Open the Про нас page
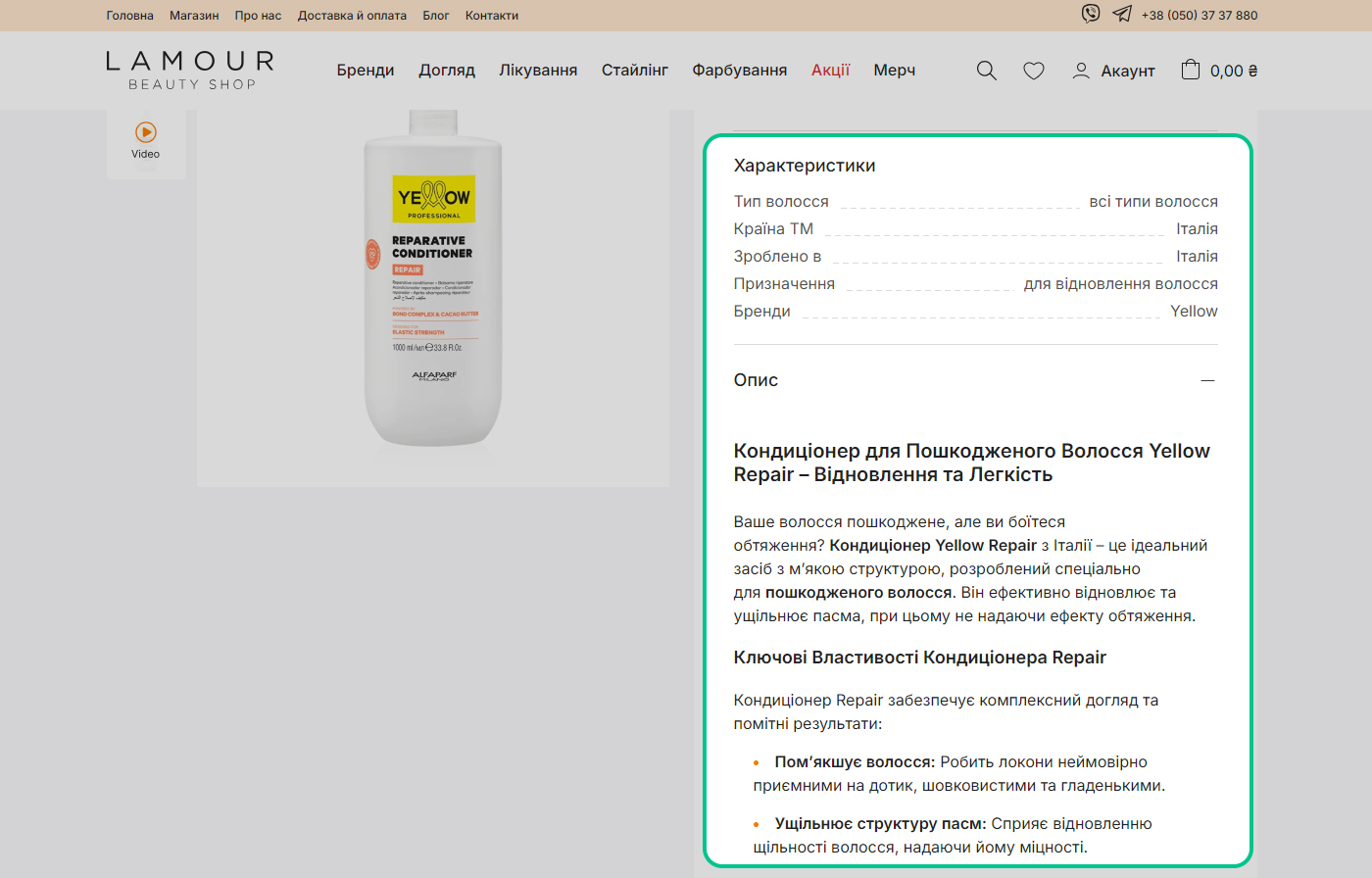 (x=258, y=16)
